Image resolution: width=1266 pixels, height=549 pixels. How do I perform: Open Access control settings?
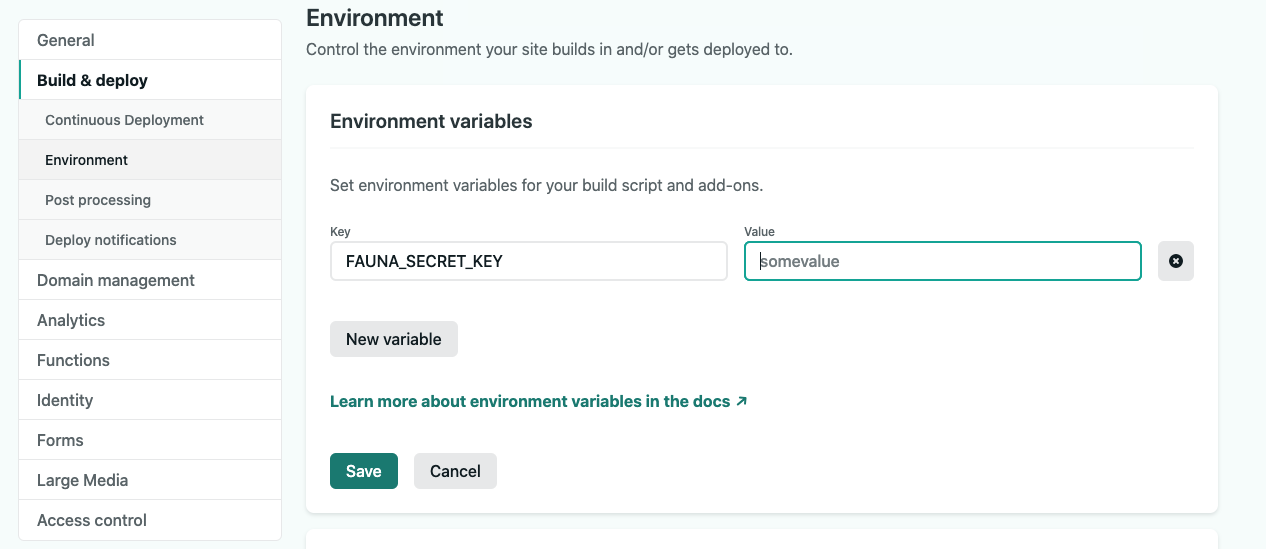[150, 520]
